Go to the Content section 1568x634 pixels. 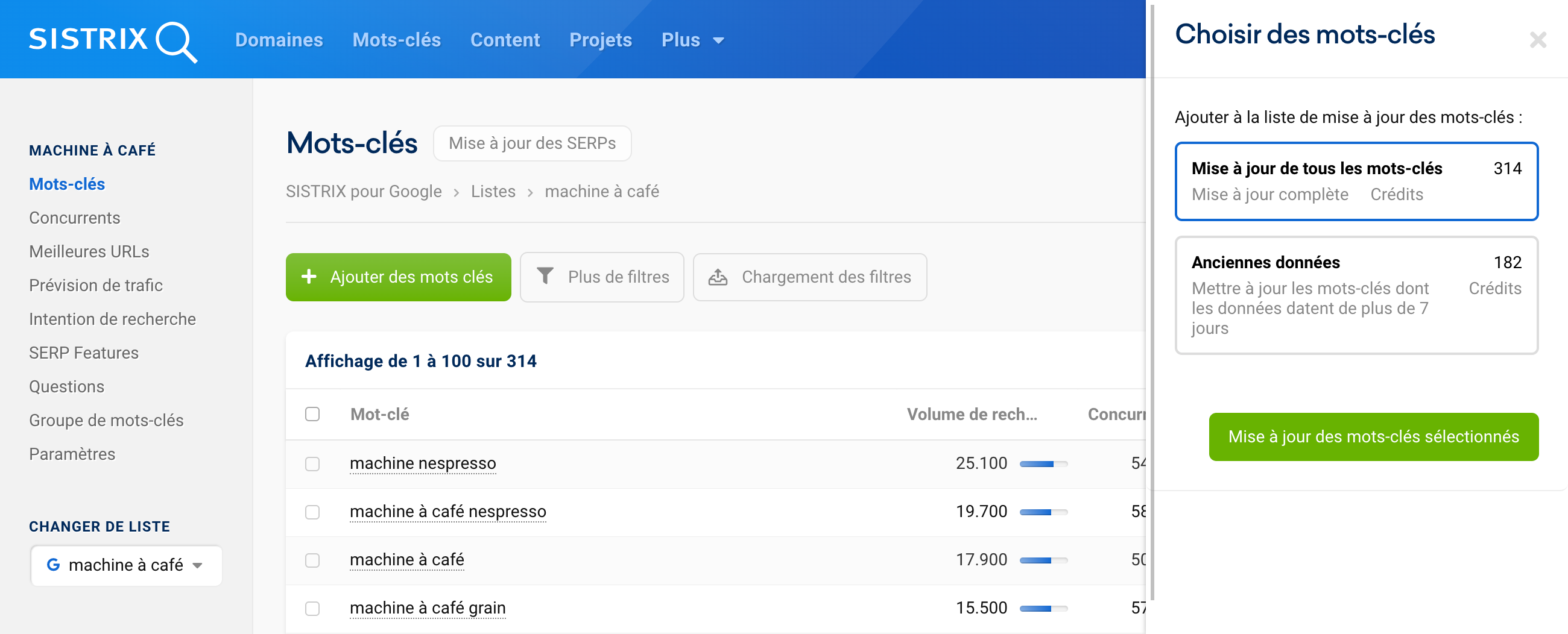[x=505, y=40]
